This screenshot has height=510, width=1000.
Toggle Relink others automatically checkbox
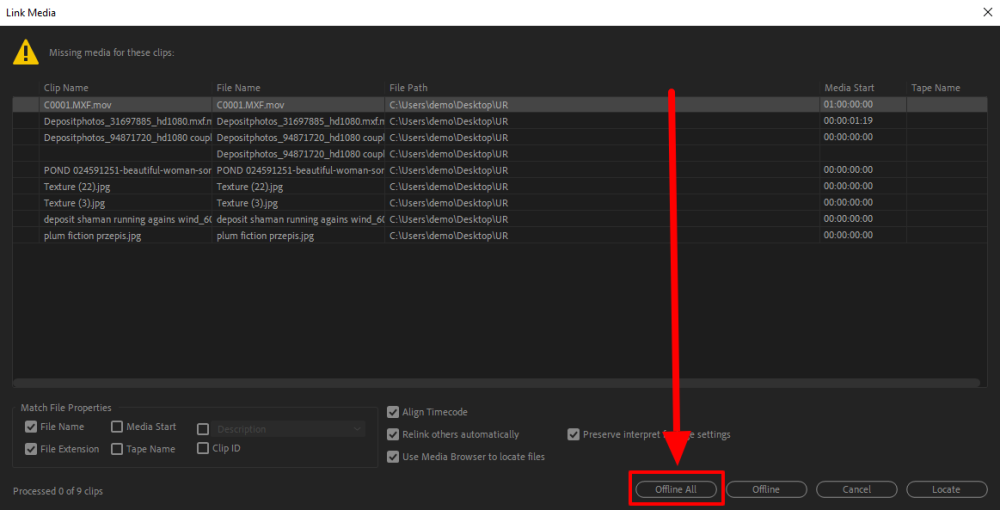(x=393, y=435)
